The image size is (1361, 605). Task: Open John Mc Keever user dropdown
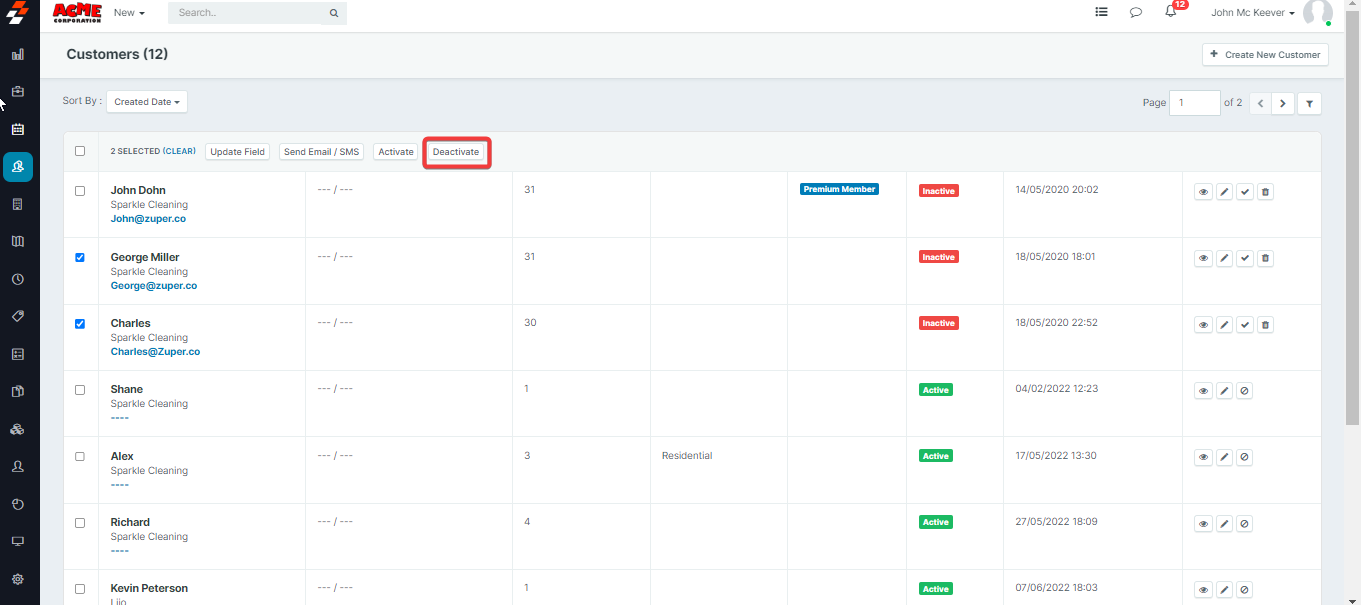pyautogui.click(x=1253, y=13)
